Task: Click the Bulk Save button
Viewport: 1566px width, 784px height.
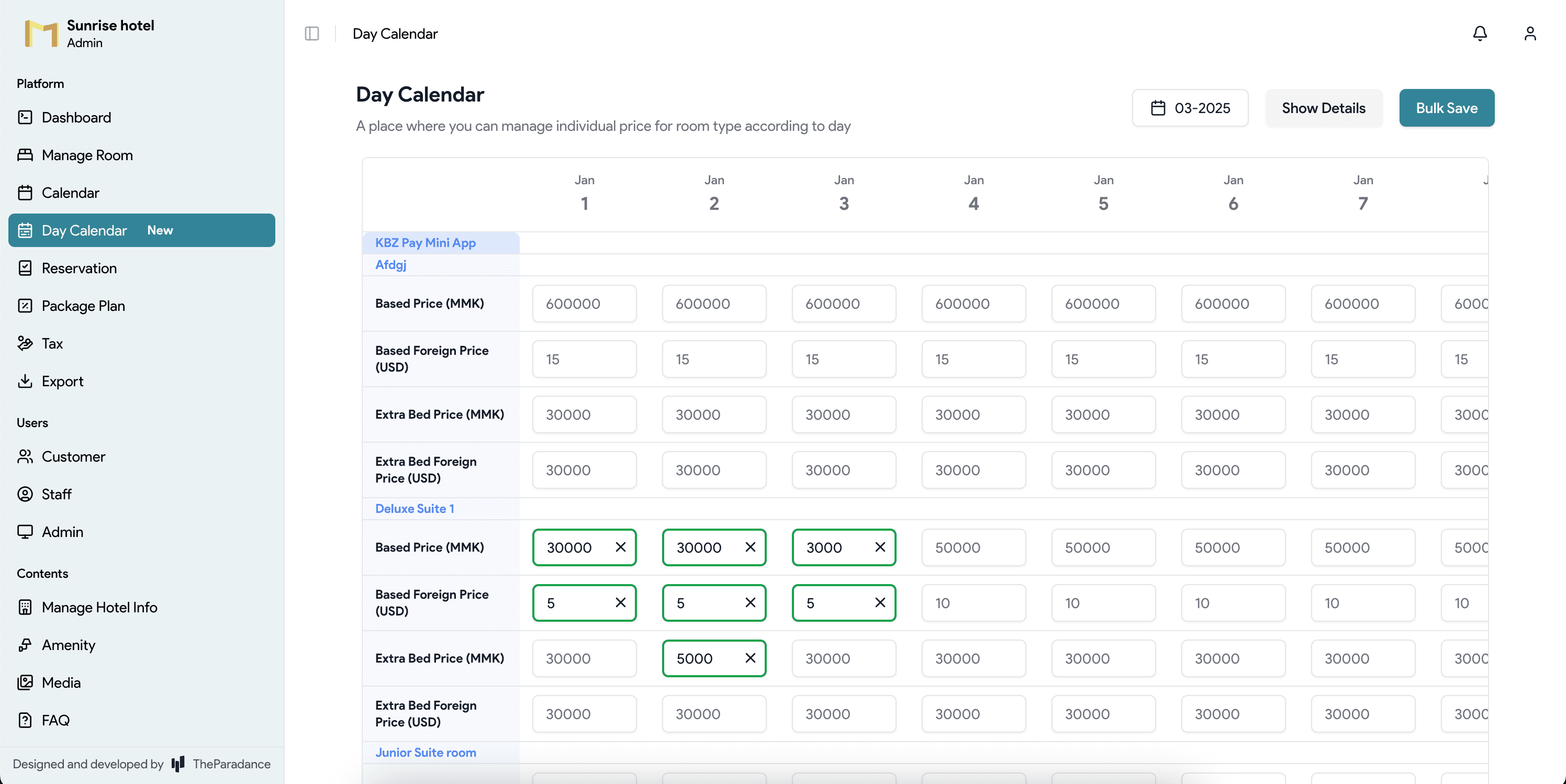Action: click(1446, 108)
